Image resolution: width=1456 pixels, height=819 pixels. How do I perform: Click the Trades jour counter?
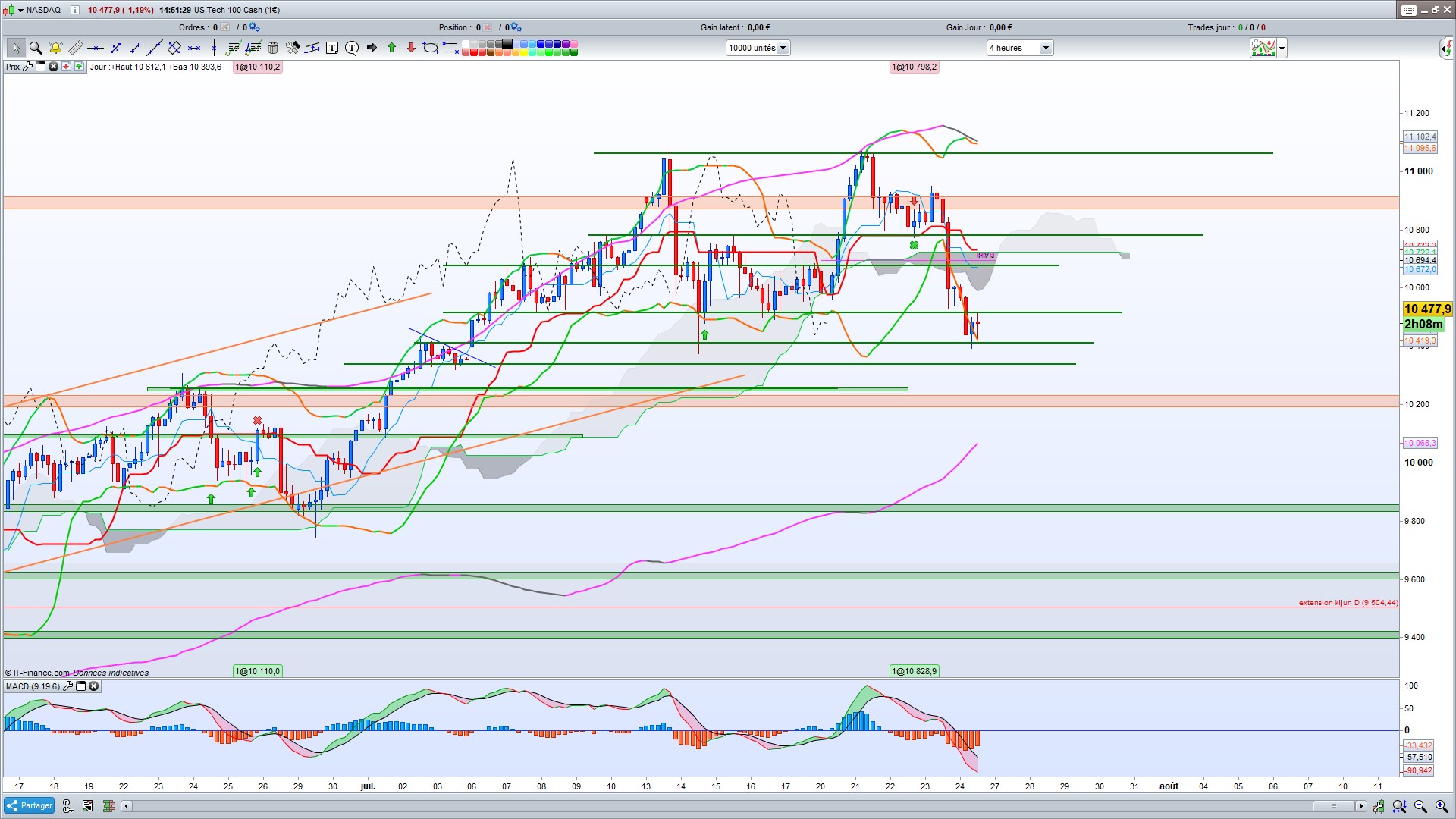[x=1226, y=27]
